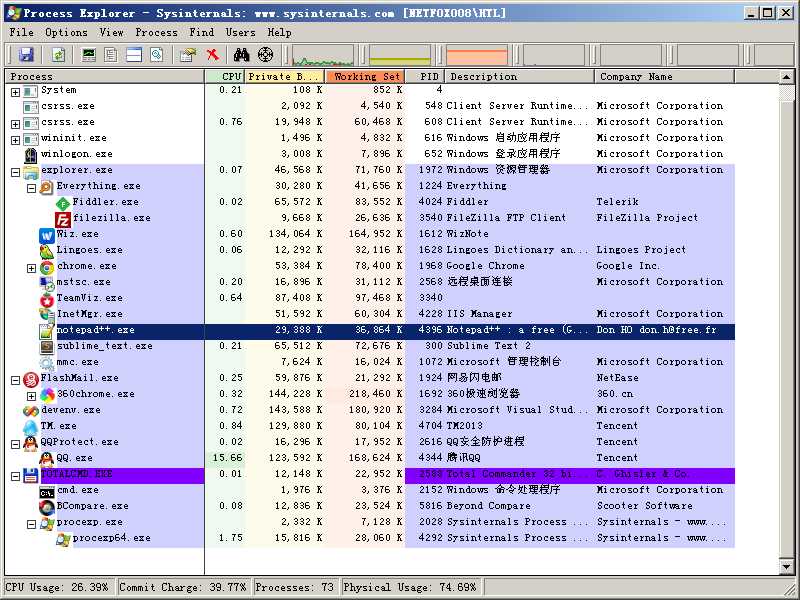
Task: Expand the wininit.exe tree node
Action: click(15, 140)
